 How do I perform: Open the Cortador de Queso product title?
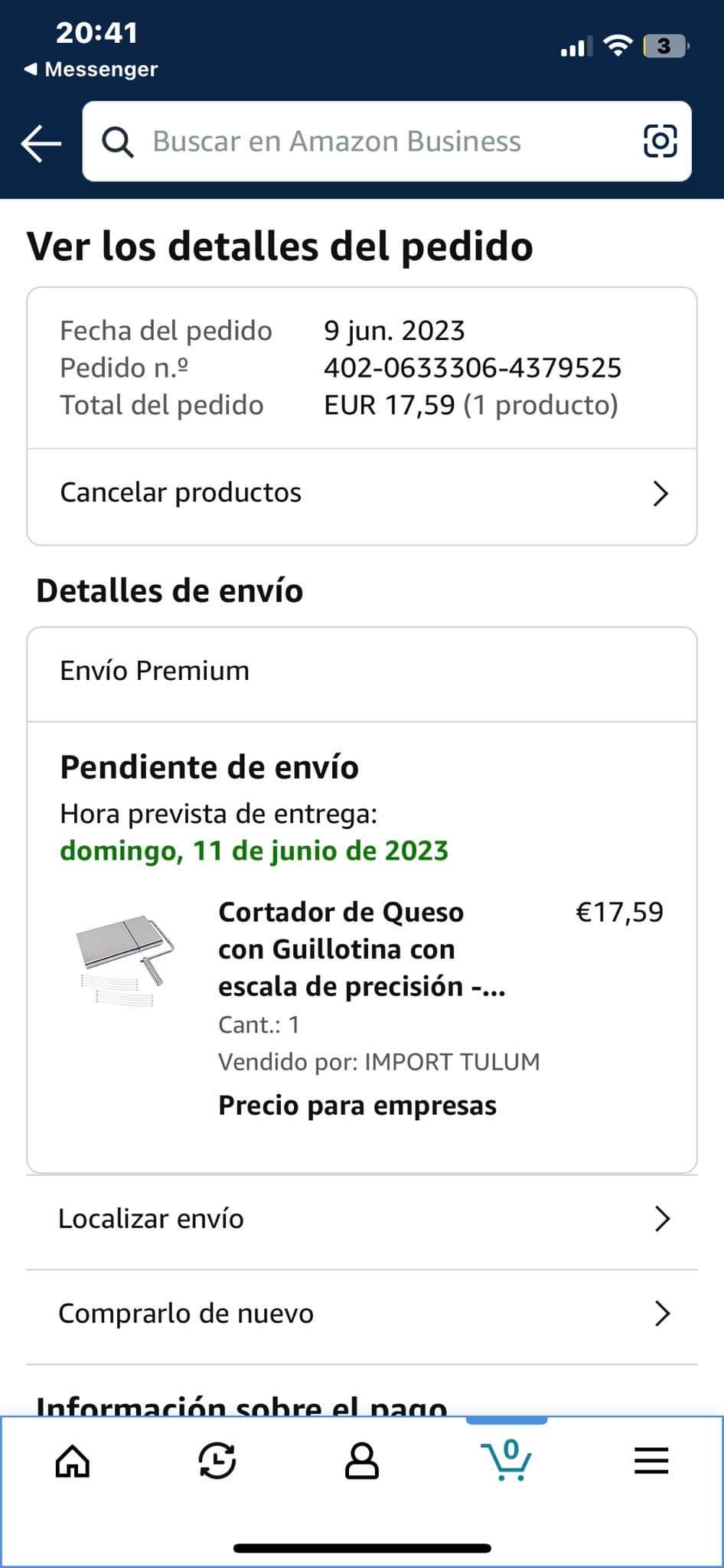(361, 949)
